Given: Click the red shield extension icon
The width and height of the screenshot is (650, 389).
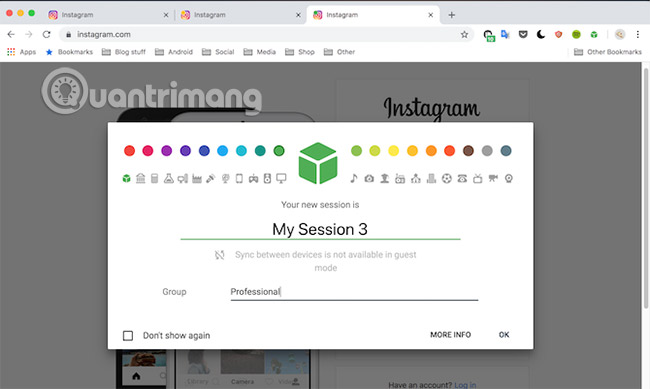Looking at the screenshot, I should 558,34.
